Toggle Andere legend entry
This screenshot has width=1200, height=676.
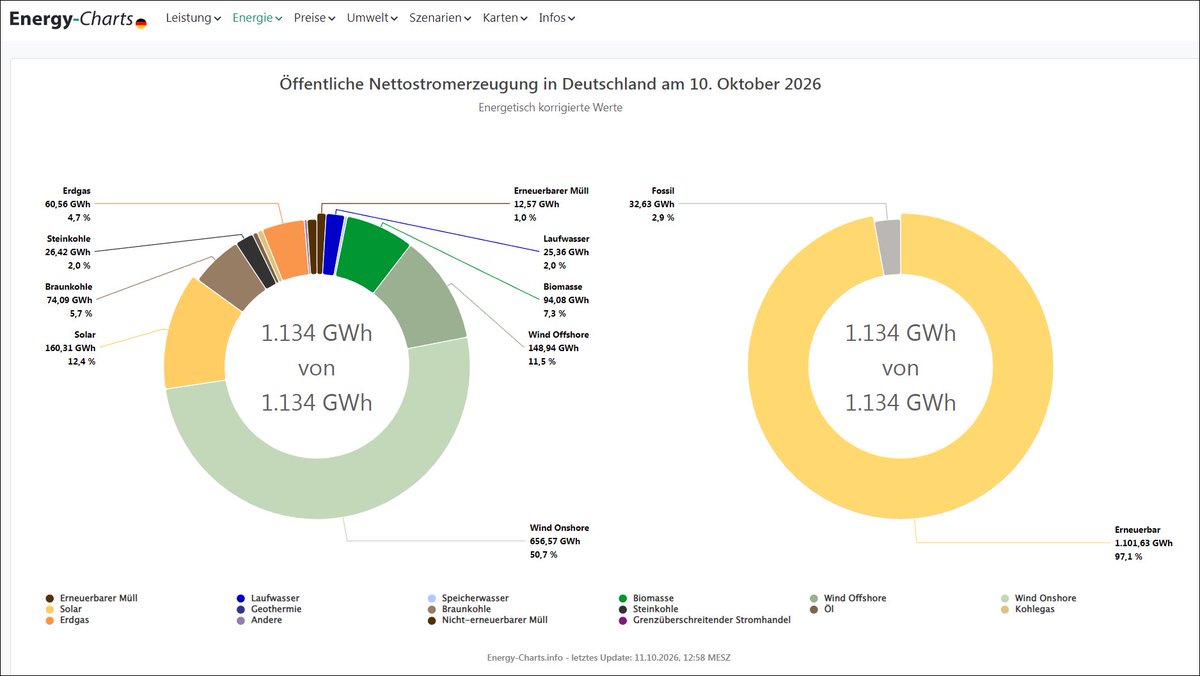(x=259, y=620)
